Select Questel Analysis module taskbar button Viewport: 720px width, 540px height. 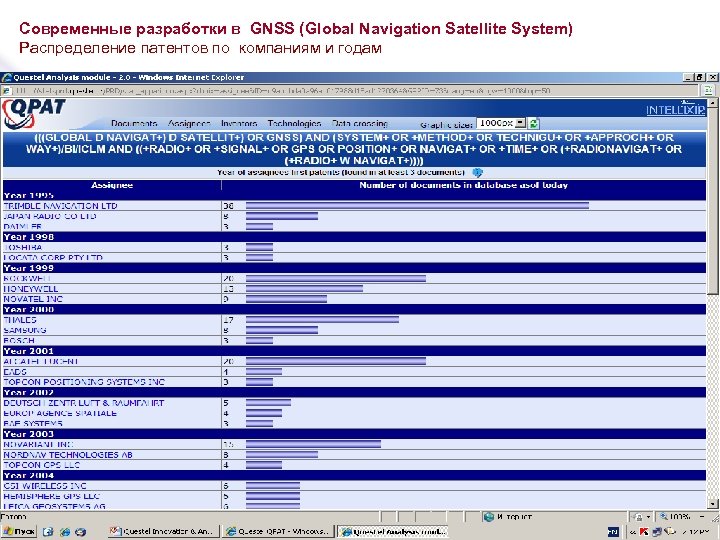click(x=393, y=532)
